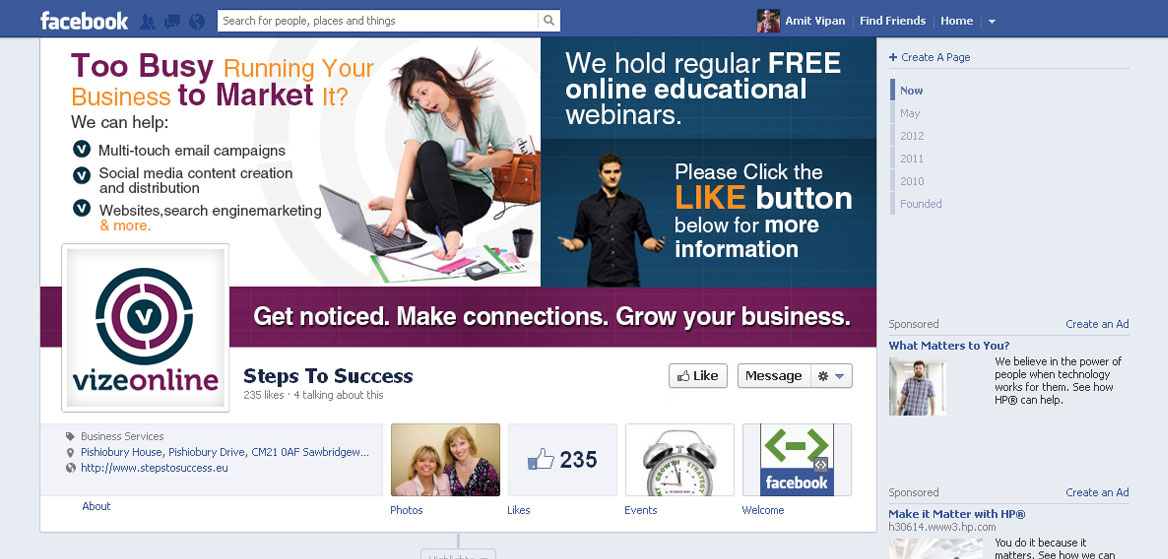This screenshot has height=559, width=1168.
Task: Like the Steps To Success page
Action: click(x=698, y=376)
